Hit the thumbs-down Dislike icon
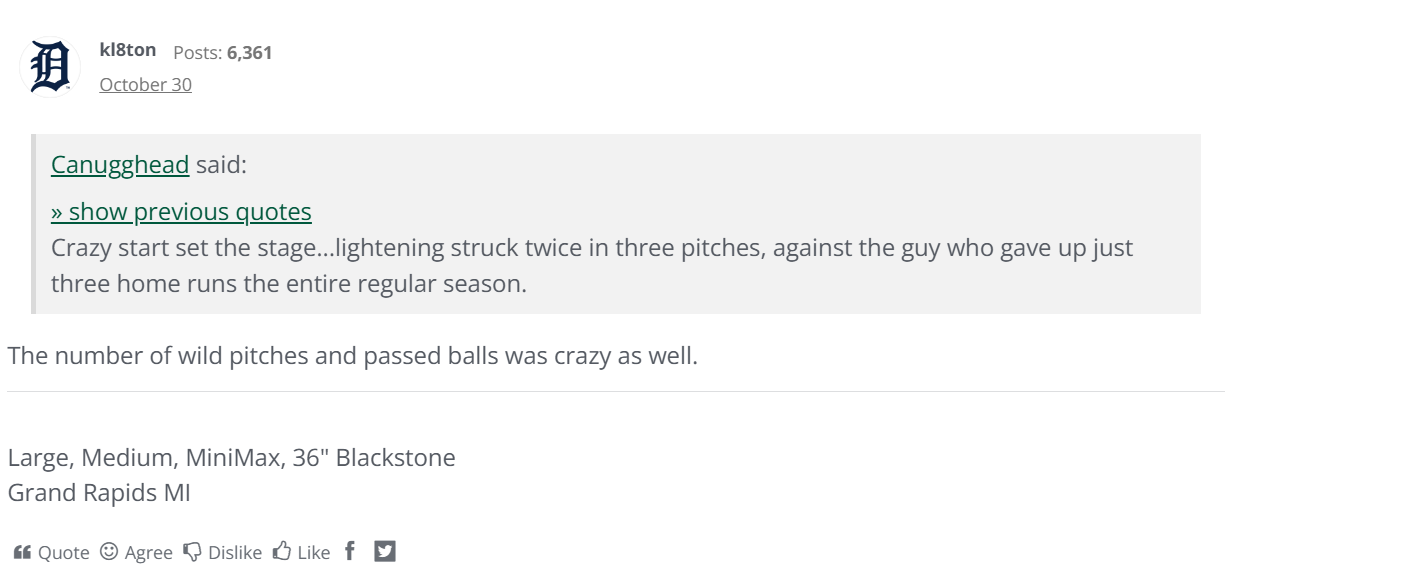Screen dimensions: 1426x576 click(x=192, y=552)
